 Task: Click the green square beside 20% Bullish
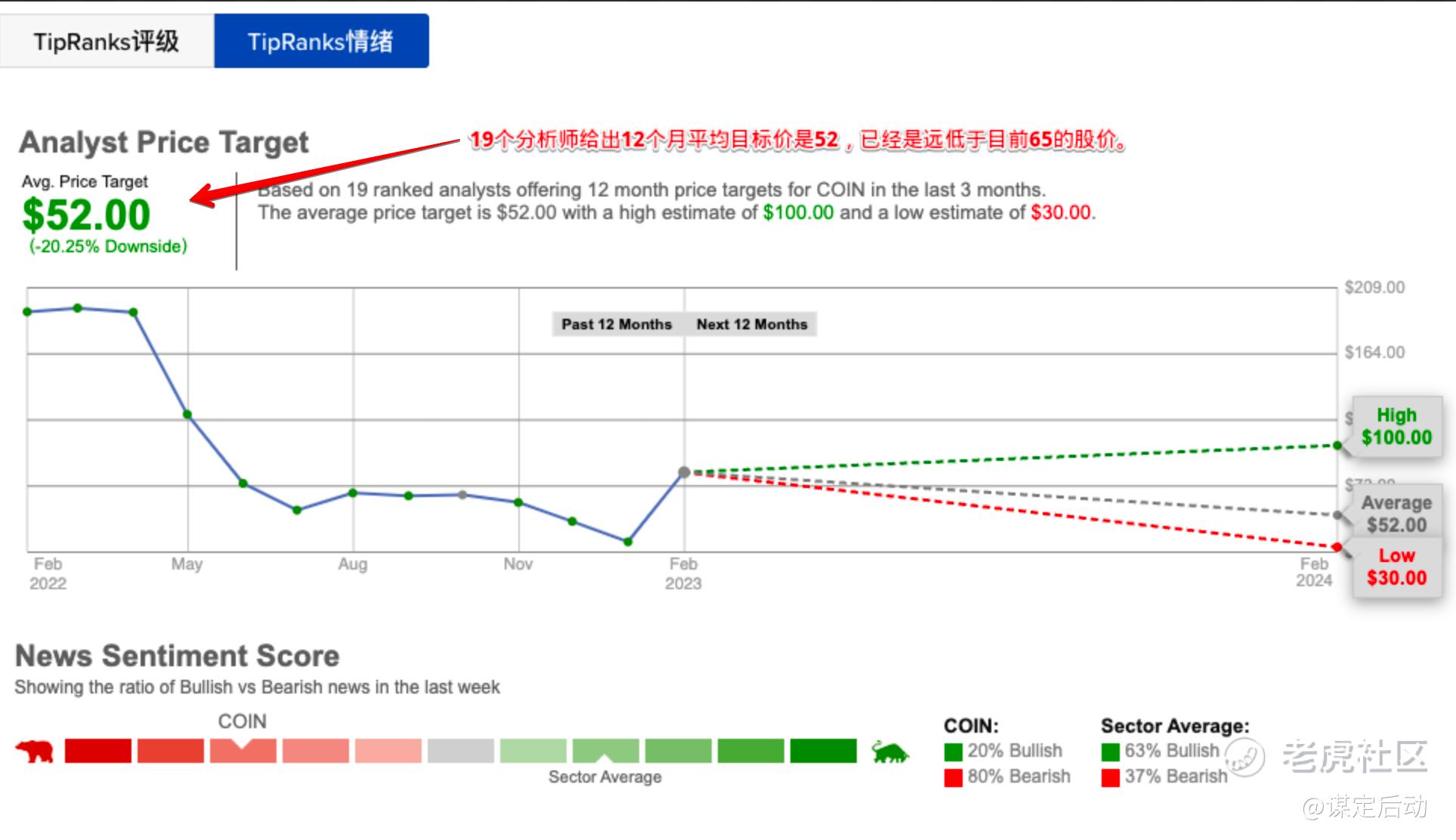pos(954,752)
